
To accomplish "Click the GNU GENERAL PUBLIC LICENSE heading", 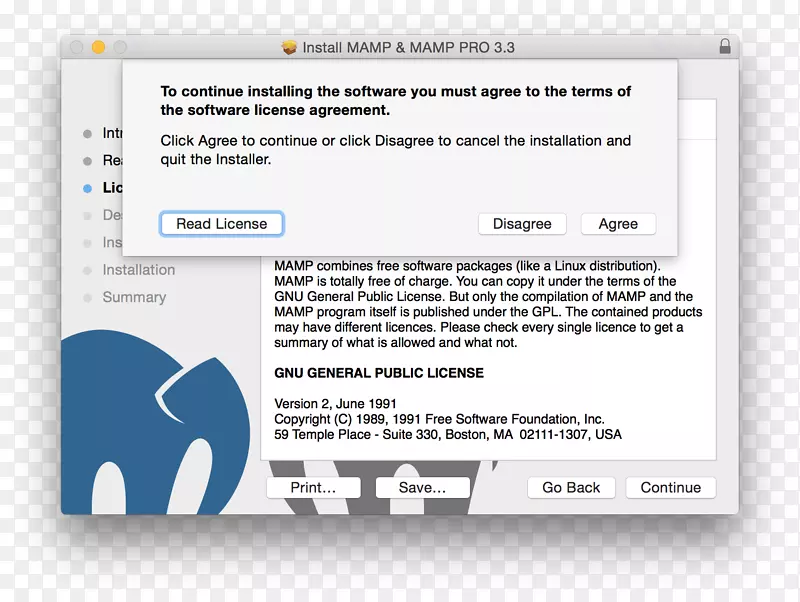I will [x=379, y=373].
